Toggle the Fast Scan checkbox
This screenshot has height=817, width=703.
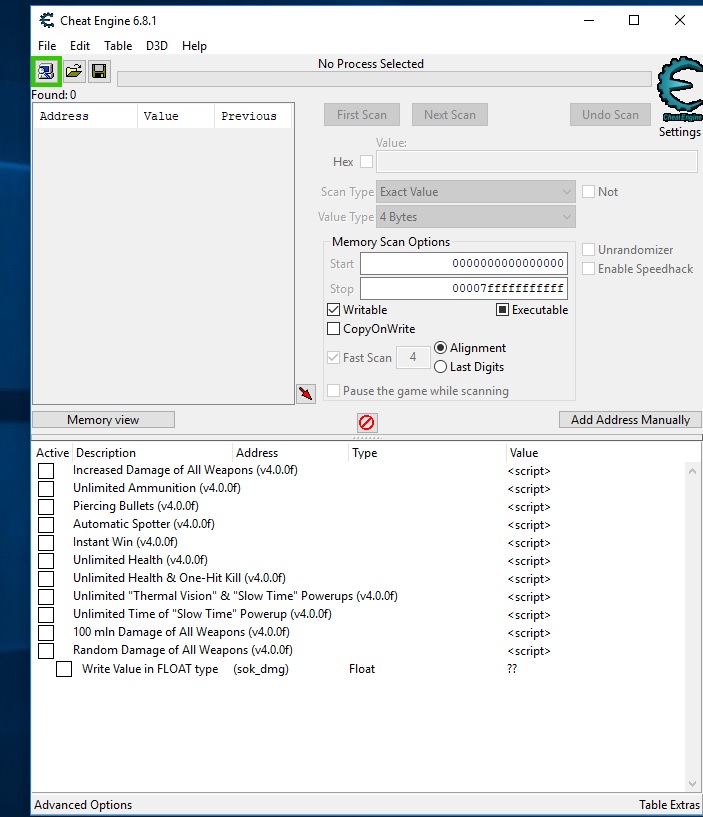[334, 357]
